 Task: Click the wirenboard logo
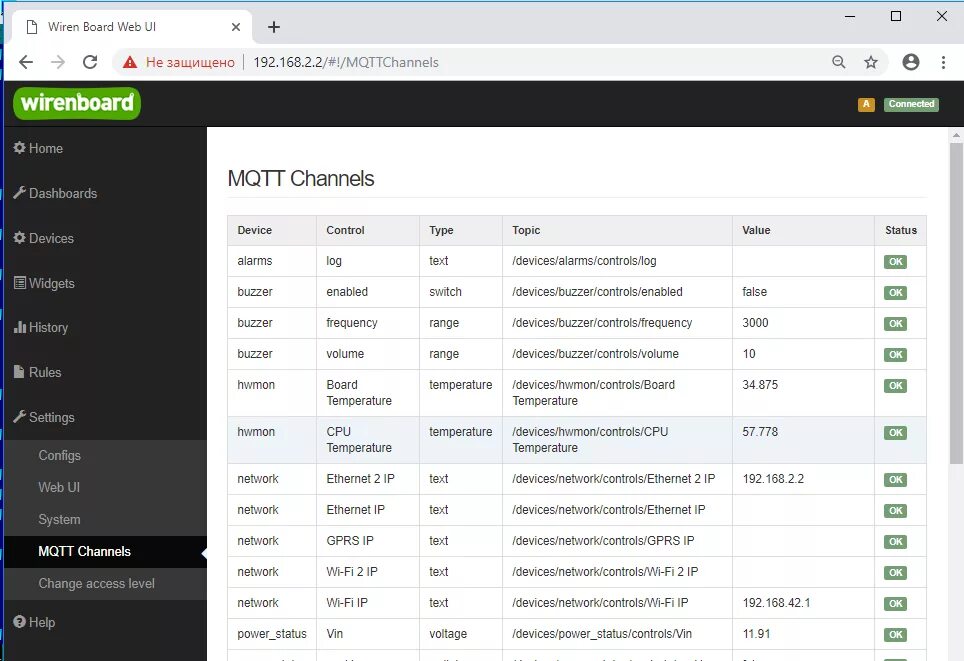pyautogui.click(x=77, y=103)
